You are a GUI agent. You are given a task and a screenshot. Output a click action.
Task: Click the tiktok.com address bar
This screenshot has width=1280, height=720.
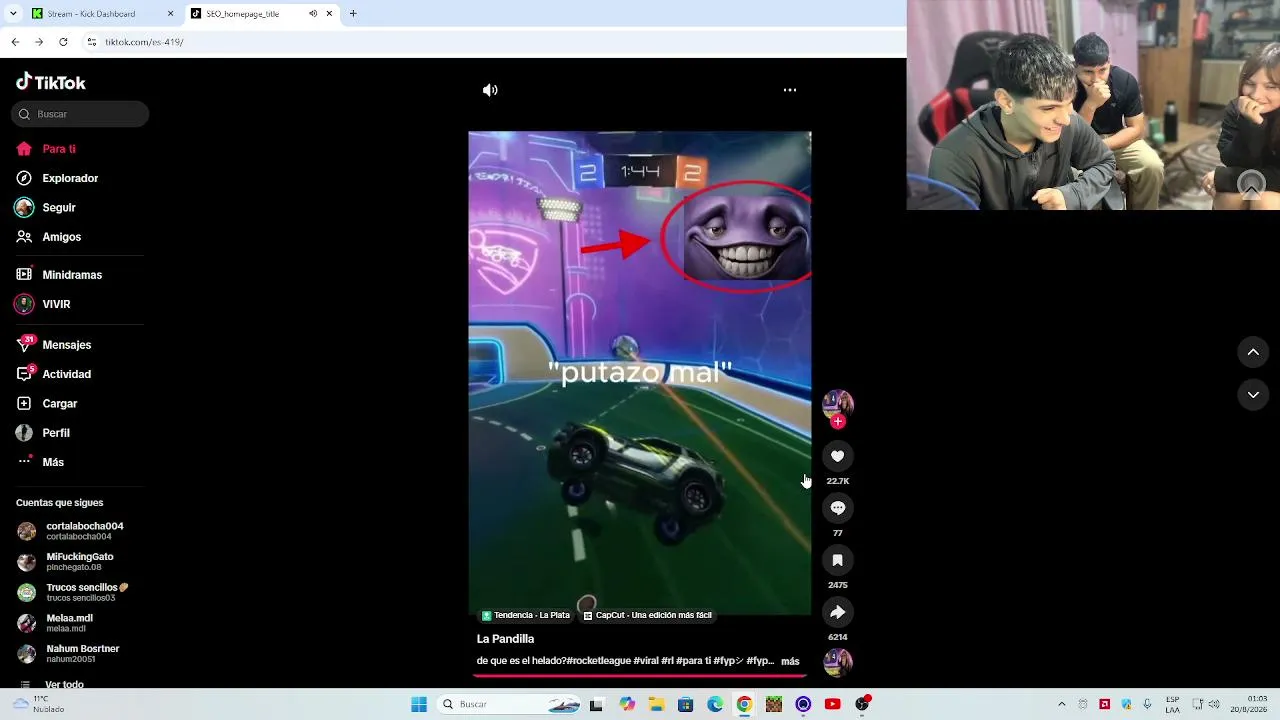490,42
